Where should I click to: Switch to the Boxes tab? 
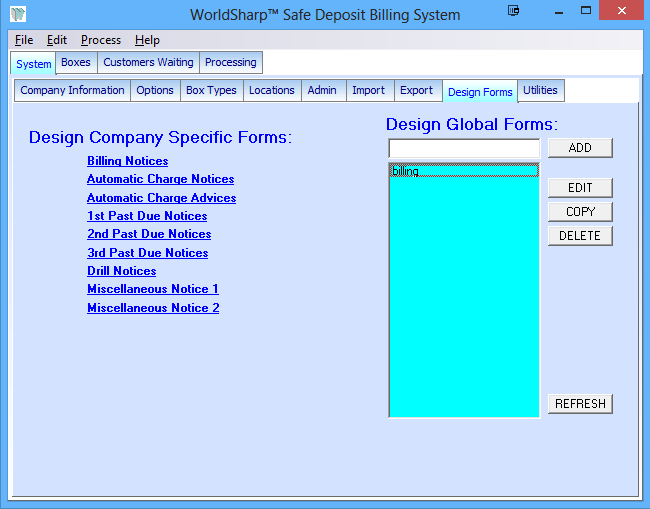tap(76, 62)
